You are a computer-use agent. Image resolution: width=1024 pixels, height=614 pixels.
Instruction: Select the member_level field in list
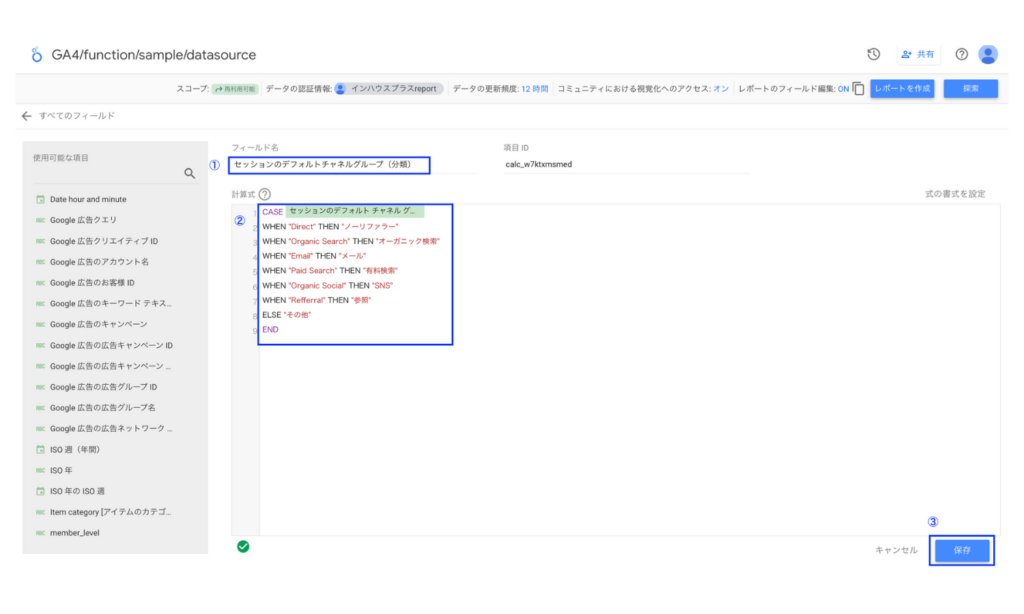75,533
